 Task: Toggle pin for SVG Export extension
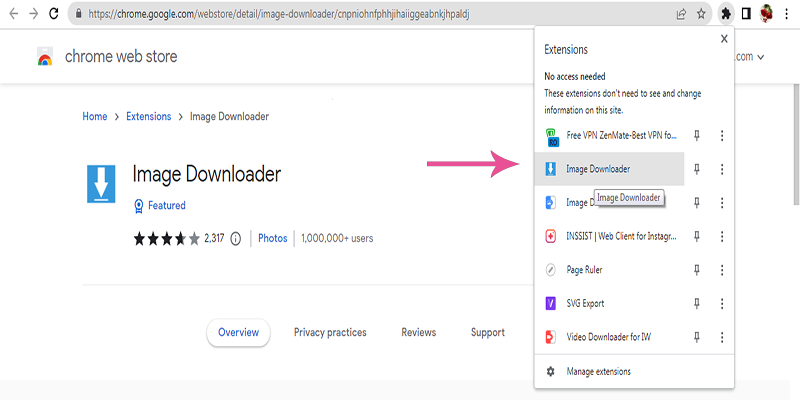point(698,303)
